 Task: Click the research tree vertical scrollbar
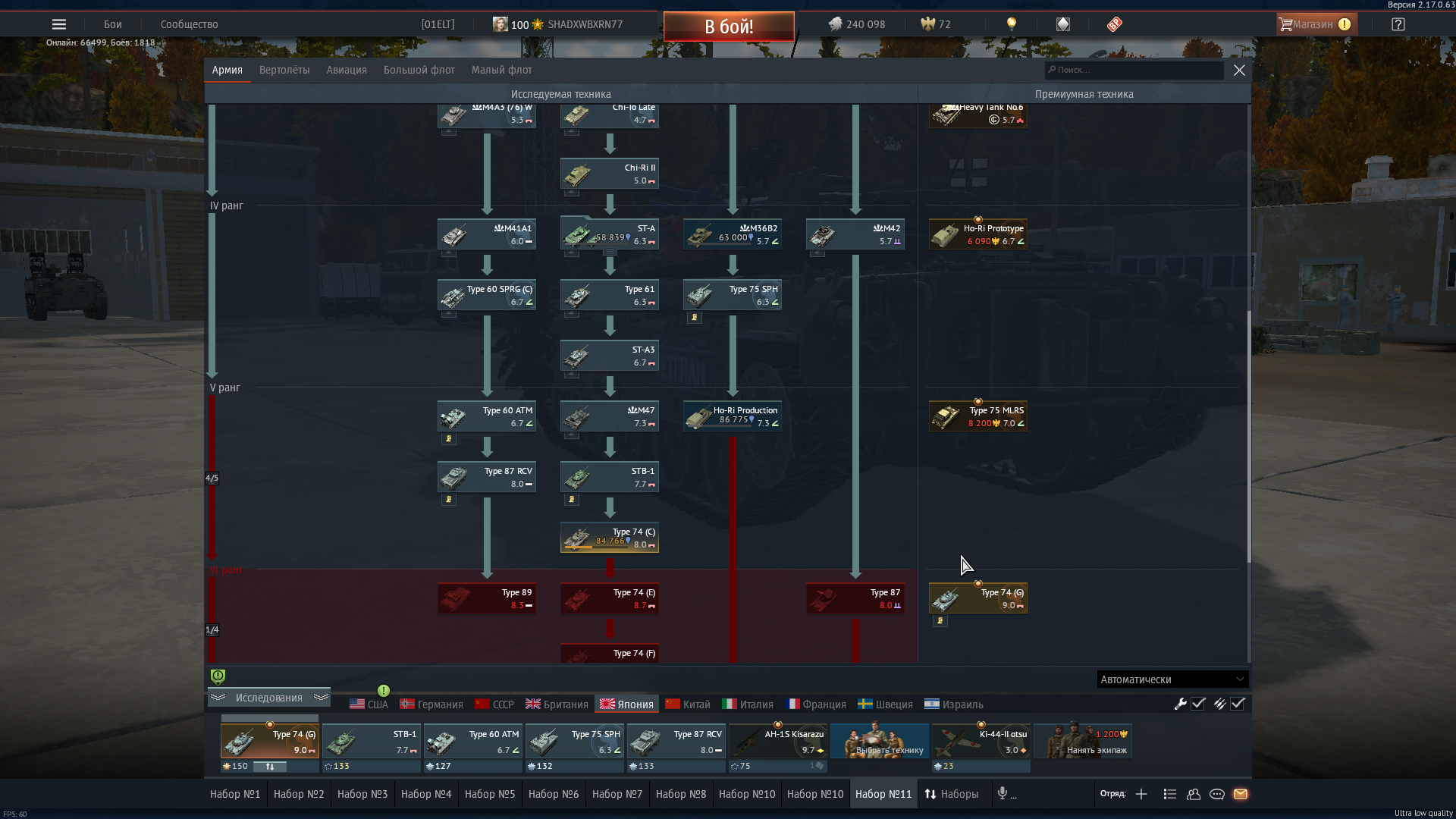(x=1248, y=436)
